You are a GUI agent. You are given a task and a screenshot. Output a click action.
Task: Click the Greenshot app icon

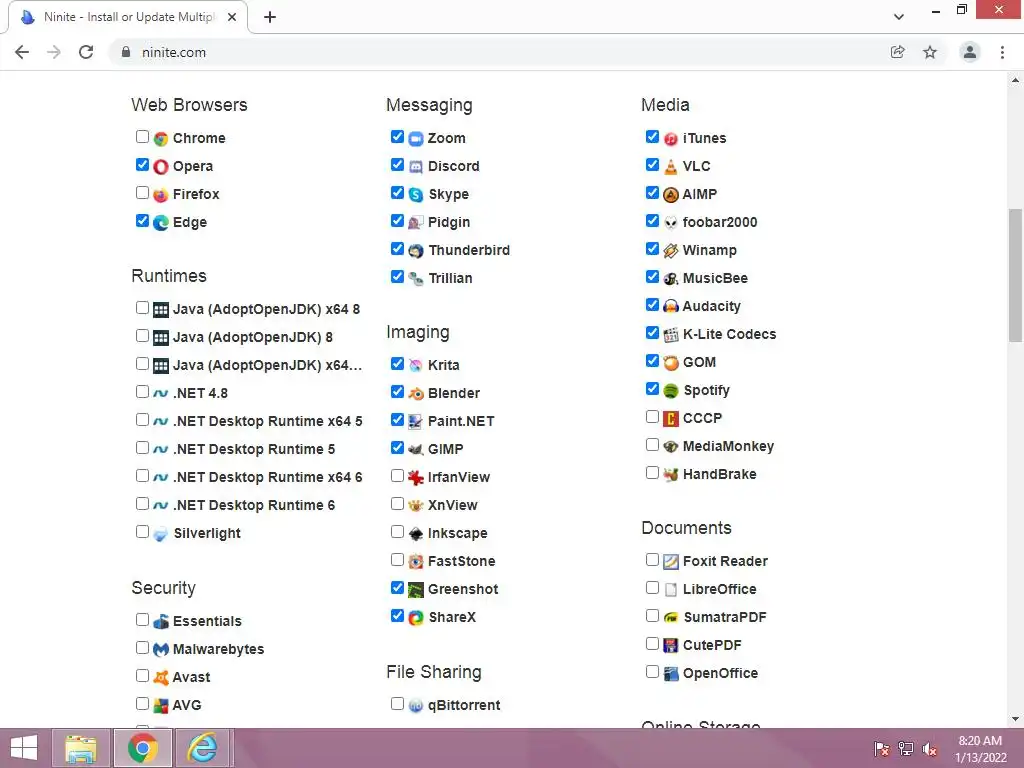click(x=416, y=590)
